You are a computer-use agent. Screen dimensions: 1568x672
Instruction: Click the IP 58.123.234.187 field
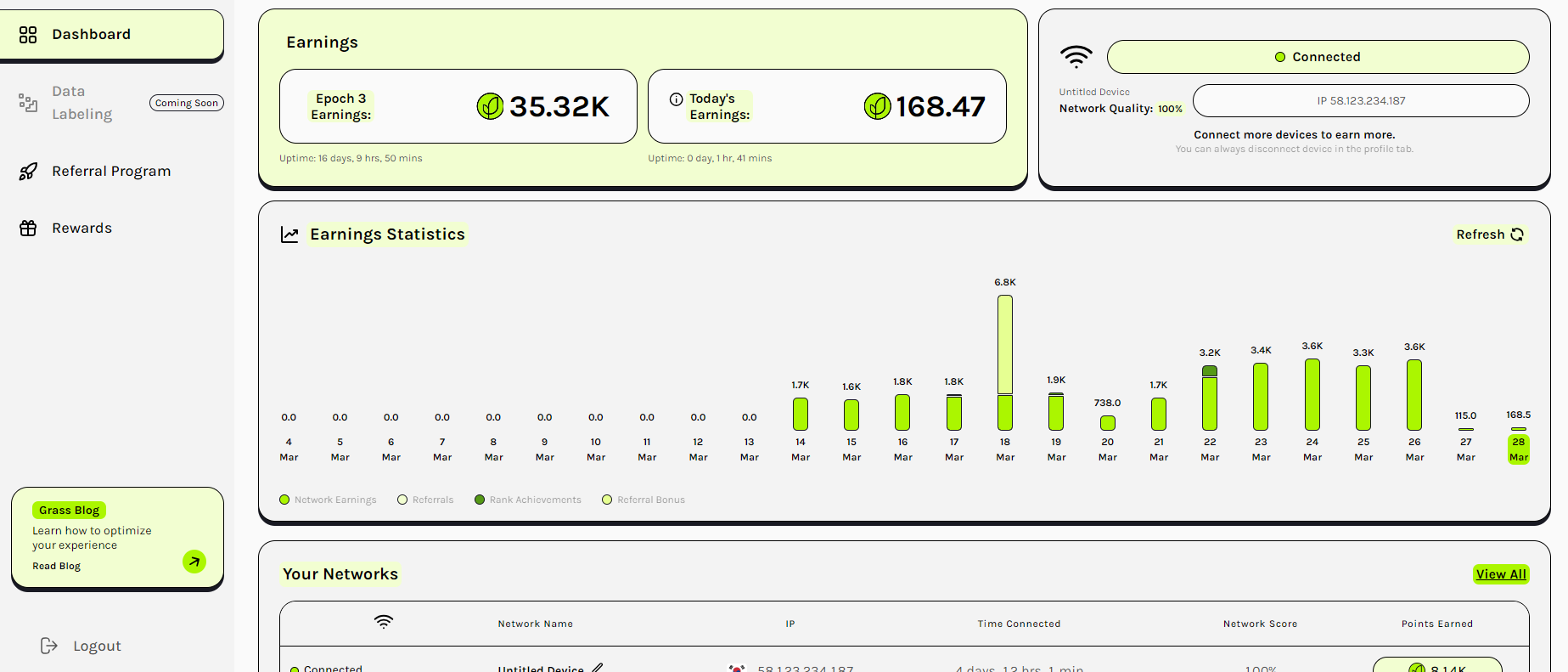coord(1361,101)
